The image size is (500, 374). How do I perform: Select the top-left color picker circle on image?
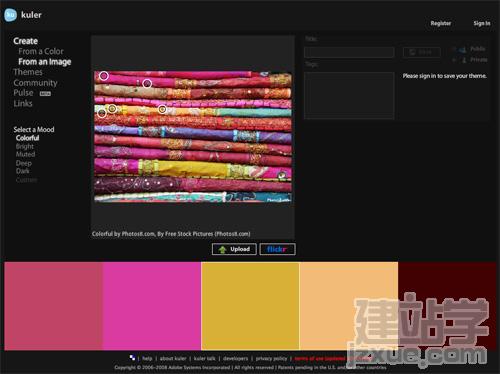click(104, 76)
